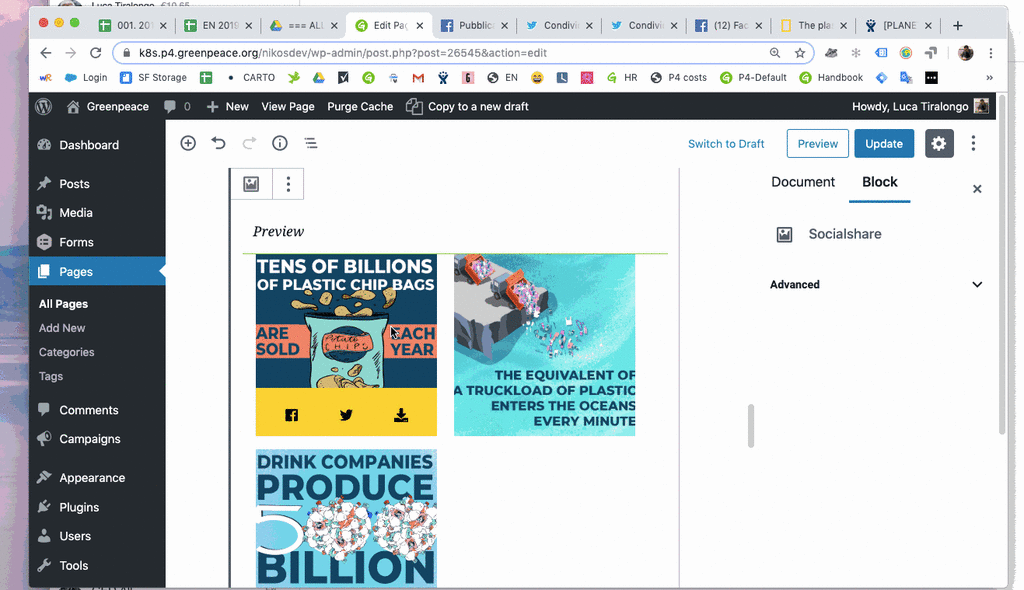Open the Gmail bookmark icon
Viewport: 1024px width, 590px height.
[419, 78]
